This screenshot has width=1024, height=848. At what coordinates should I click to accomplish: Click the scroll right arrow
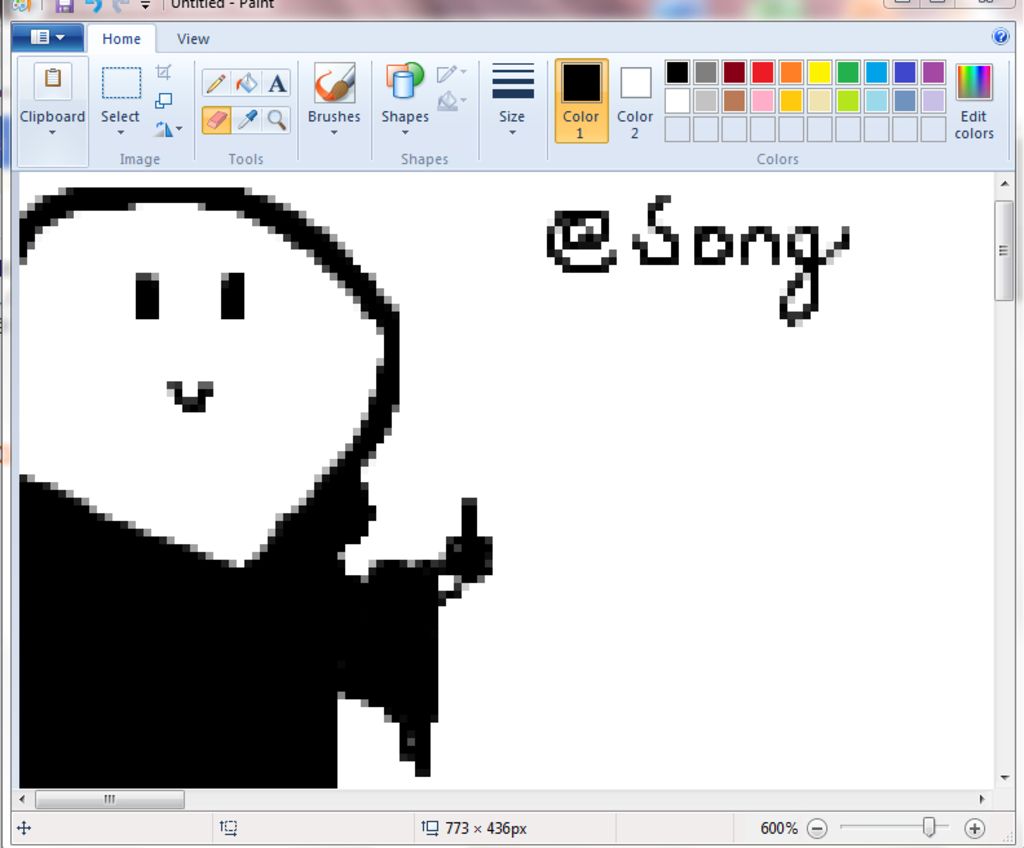(982, 799)
